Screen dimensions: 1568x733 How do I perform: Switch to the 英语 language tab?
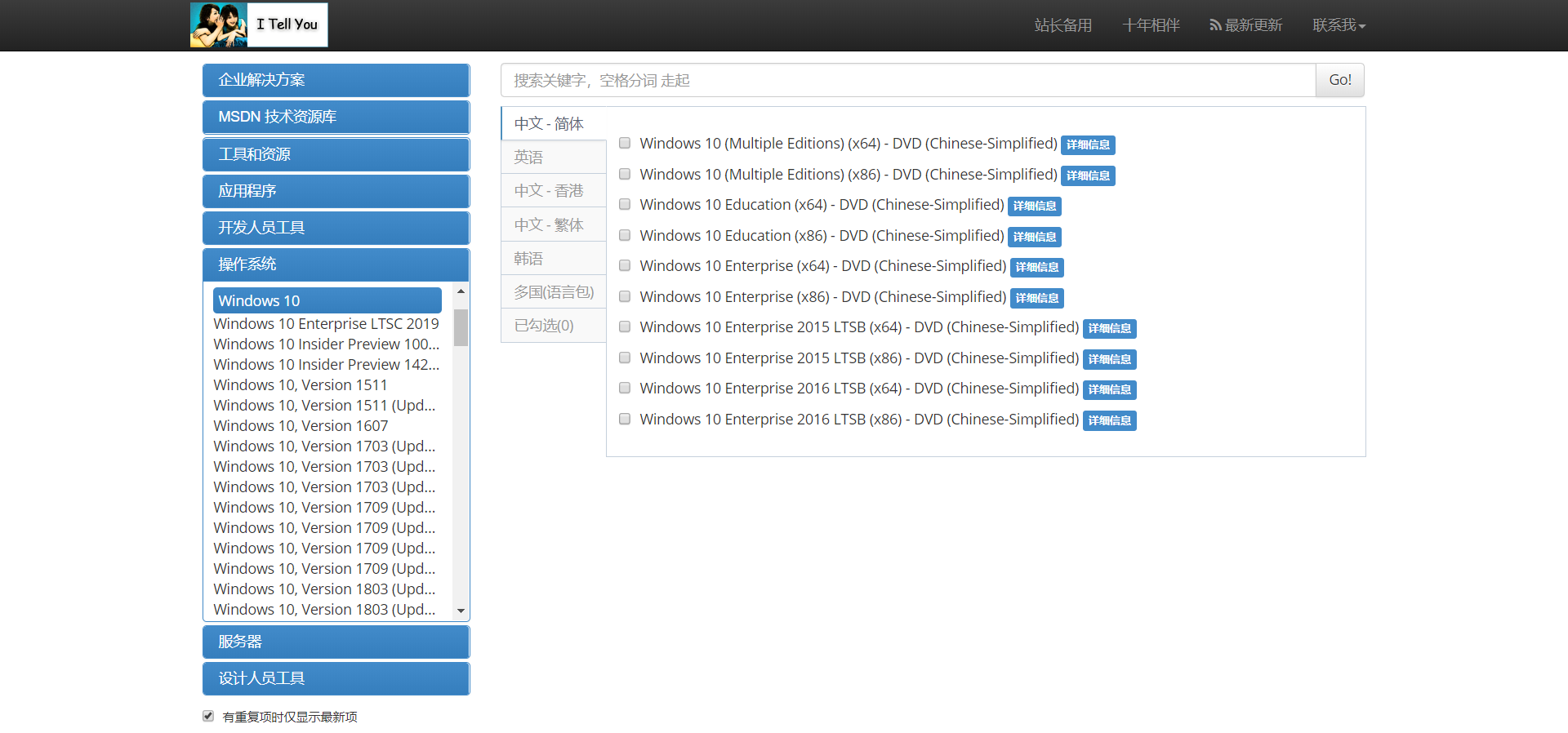click(553, 157)
